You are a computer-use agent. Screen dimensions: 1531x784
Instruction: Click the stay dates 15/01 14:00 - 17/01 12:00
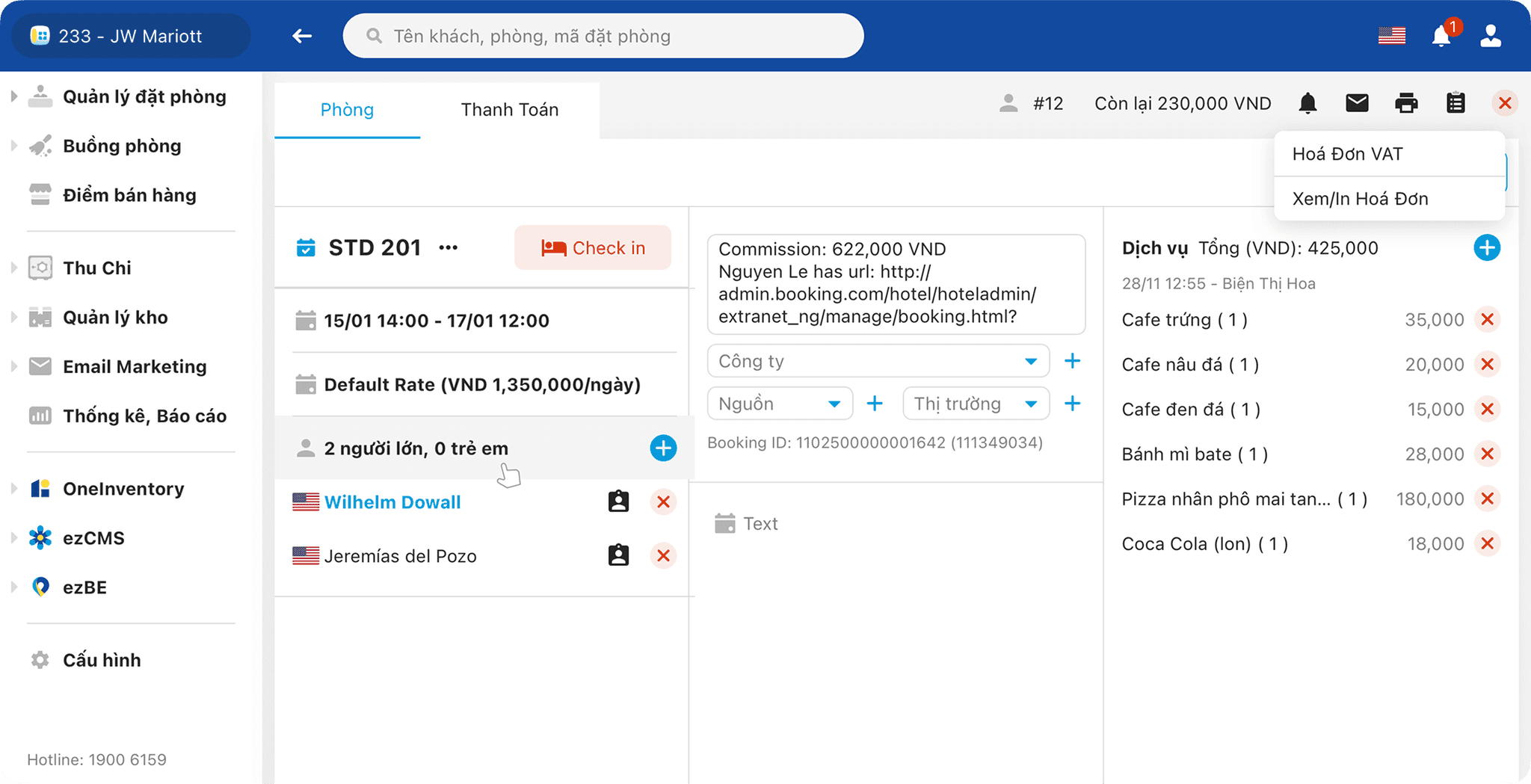[437, 321]
